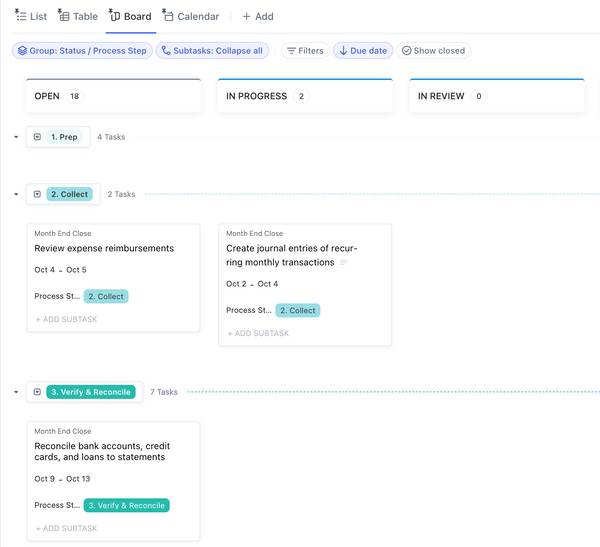Open the Group: Status / Process Step option

tap(81, 50)
